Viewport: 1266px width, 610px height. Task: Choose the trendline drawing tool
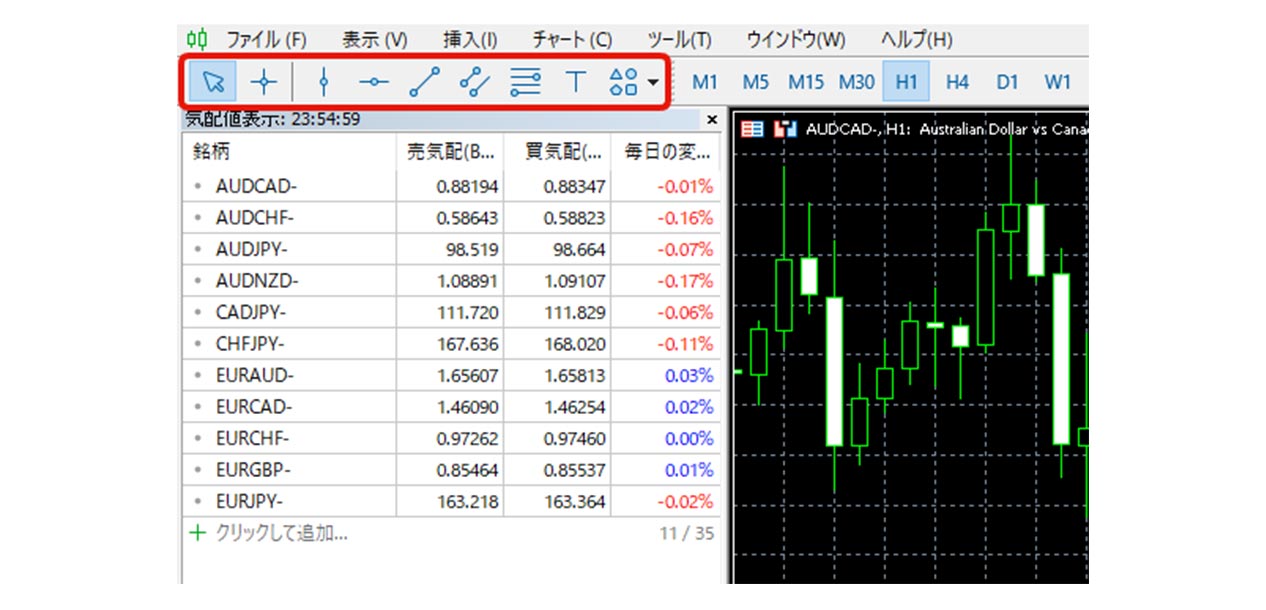424,82
